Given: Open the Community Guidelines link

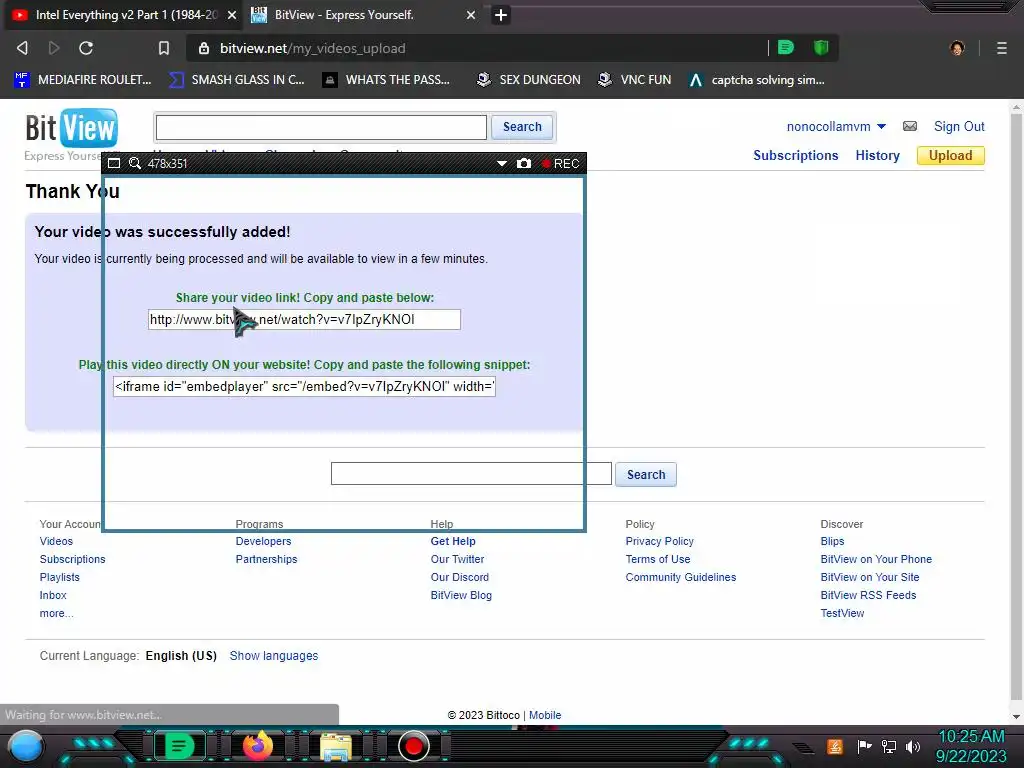Looking at the screenshot, I should point(680,577).
